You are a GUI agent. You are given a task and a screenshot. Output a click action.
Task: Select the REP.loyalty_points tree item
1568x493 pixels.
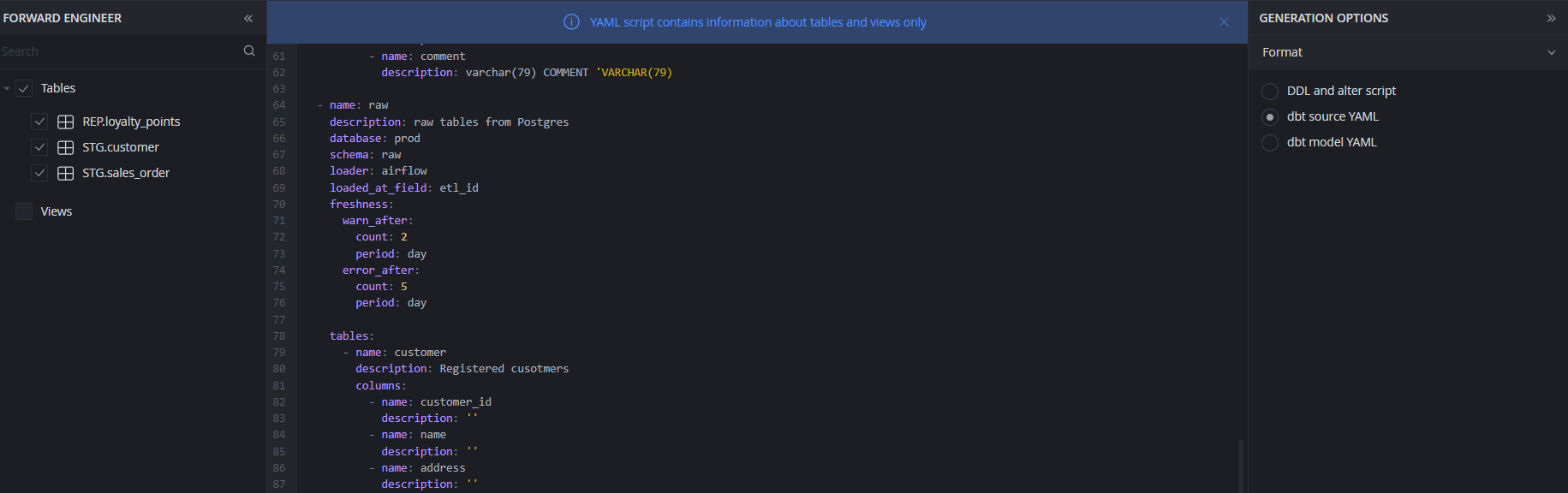tap(131, 121)
